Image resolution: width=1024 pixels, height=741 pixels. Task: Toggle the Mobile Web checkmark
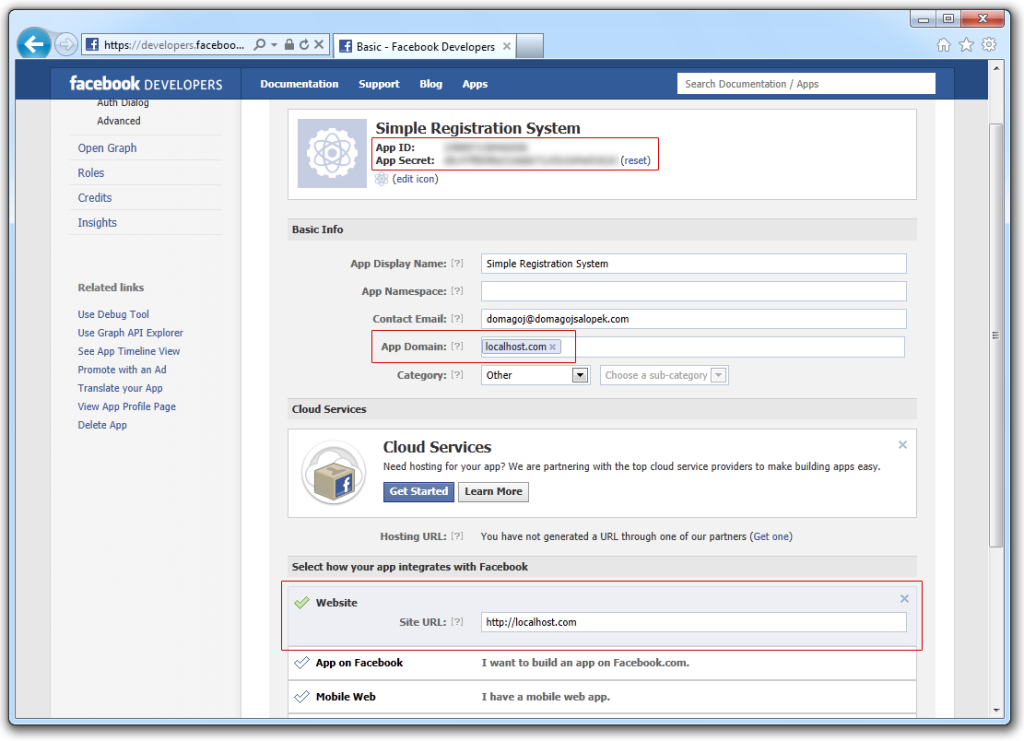coord(302,697)
